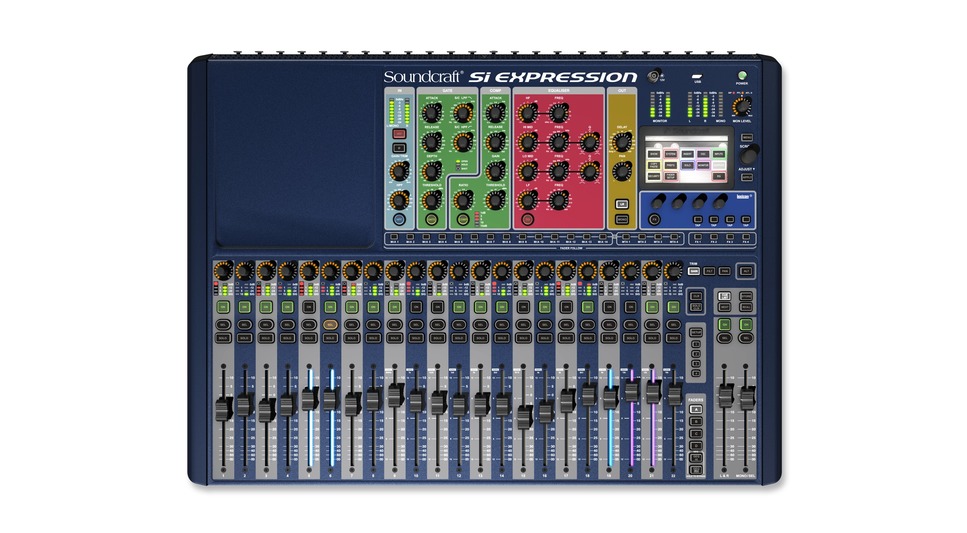
Task: Select the highlighted orange SEL button on channel 6
Action: pos(329,326)
